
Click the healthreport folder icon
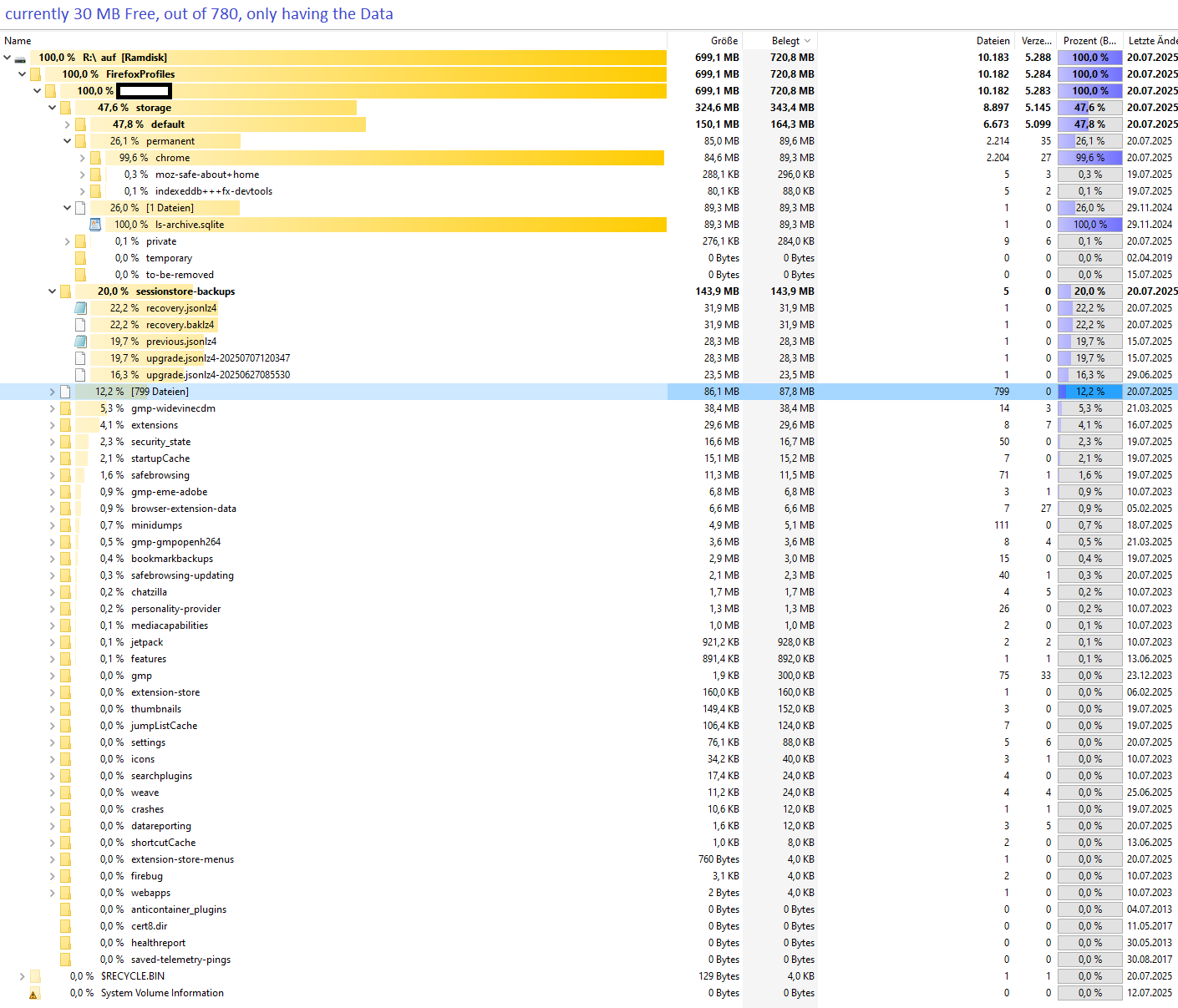click(65, 943)
